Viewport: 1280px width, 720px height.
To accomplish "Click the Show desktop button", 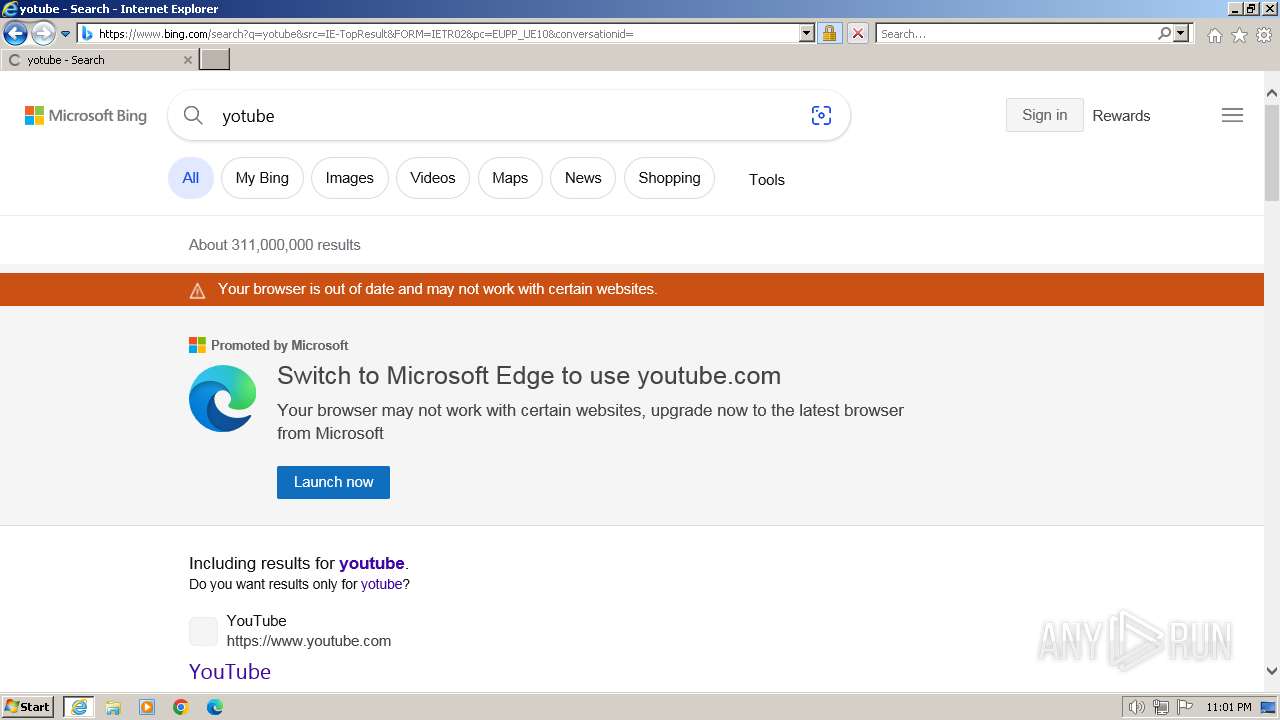I will pyautogui.click(x=1269, y=707).
